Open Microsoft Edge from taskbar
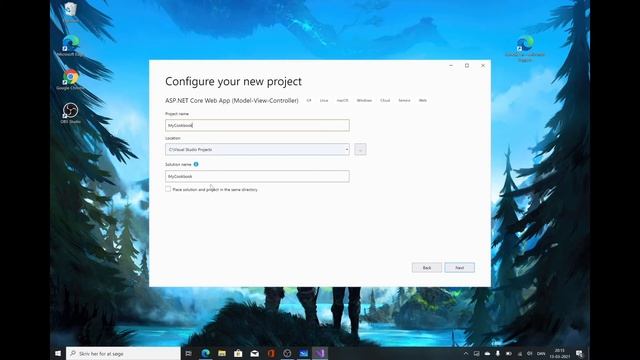The width and height of the screenshot is (640, 360). (x=205, y=353)
